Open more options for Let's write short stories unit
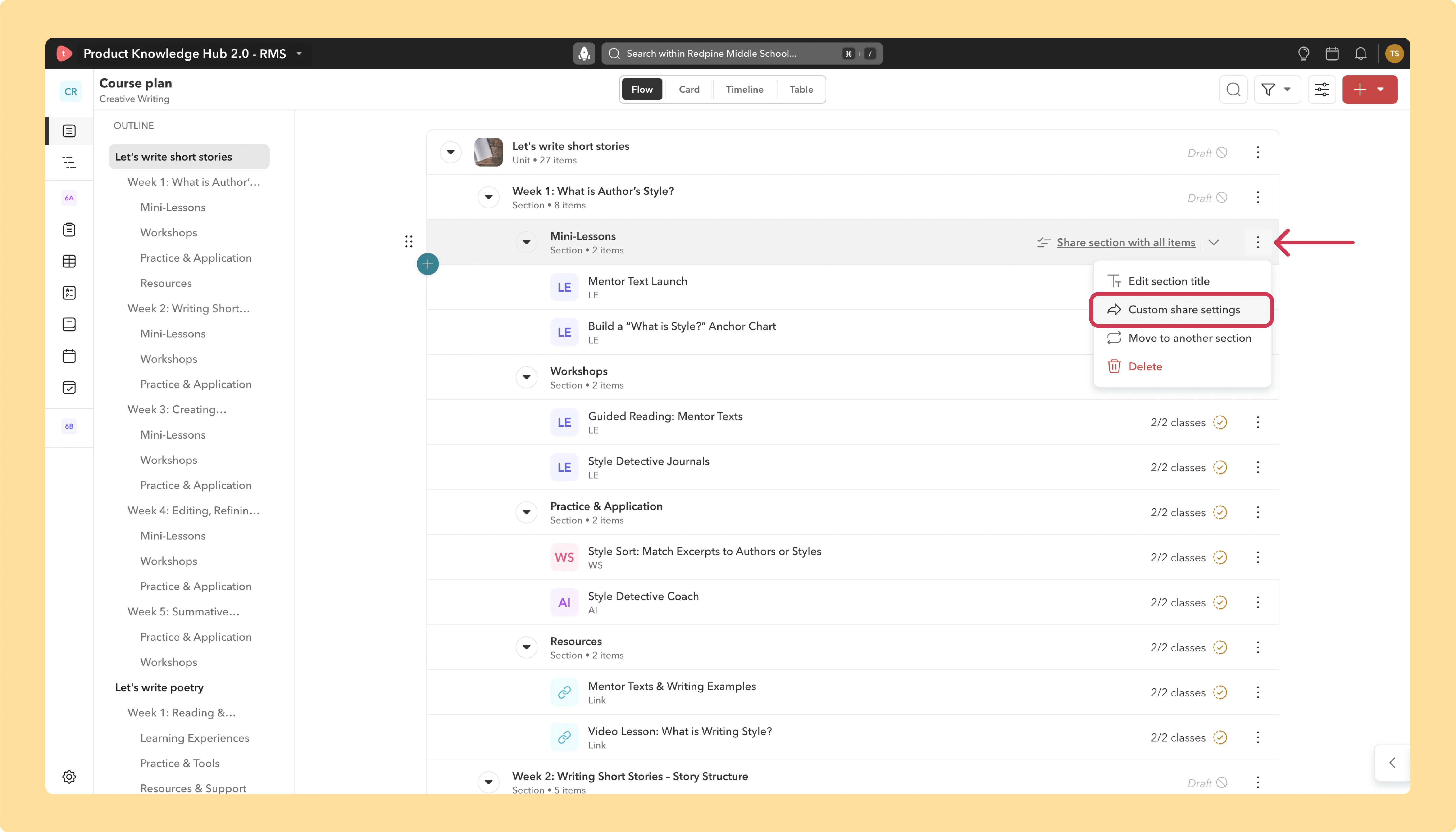Screen dimensions: 1456x832 click(x=1258, y=153)
